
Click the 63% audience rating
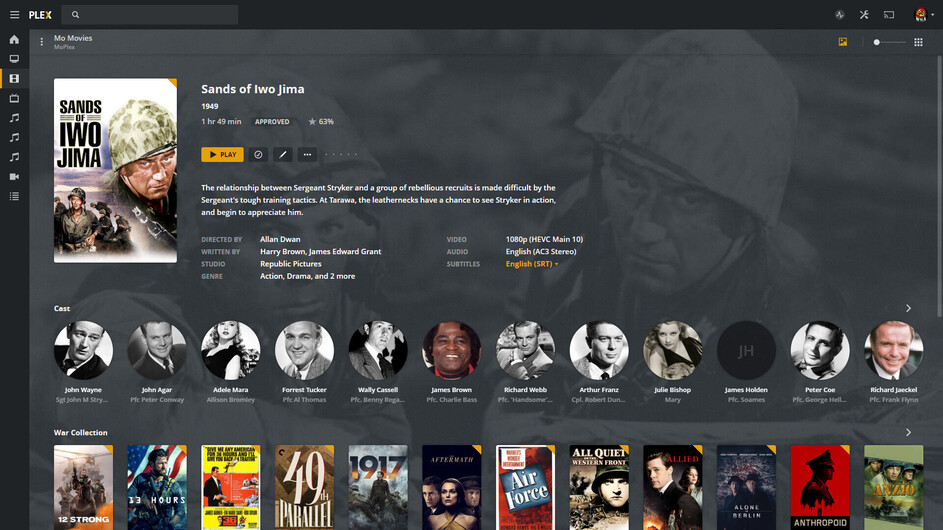pos(321,122)
